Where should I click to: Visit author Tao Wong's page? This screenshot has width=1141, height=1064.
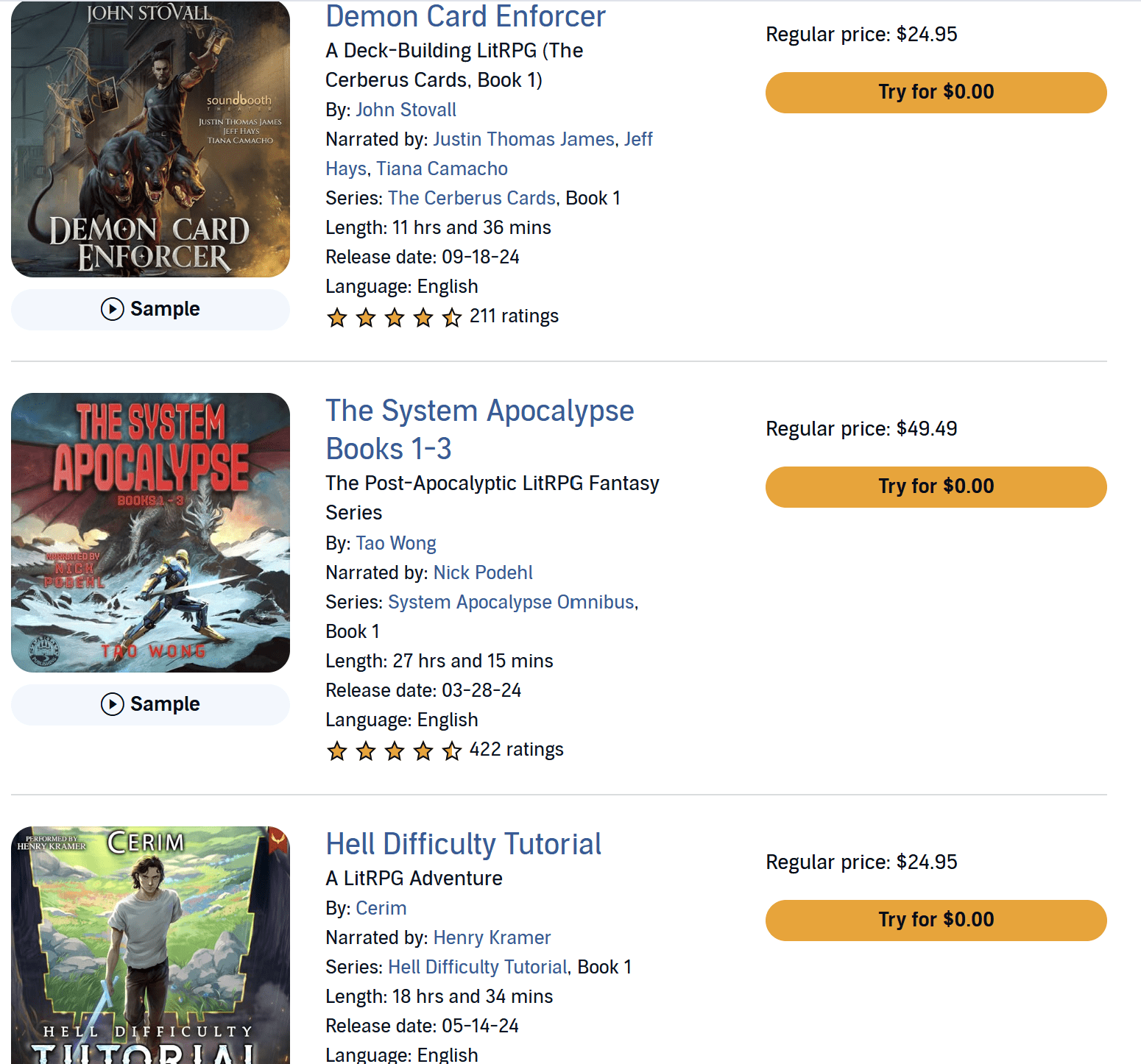click(395, 543)
